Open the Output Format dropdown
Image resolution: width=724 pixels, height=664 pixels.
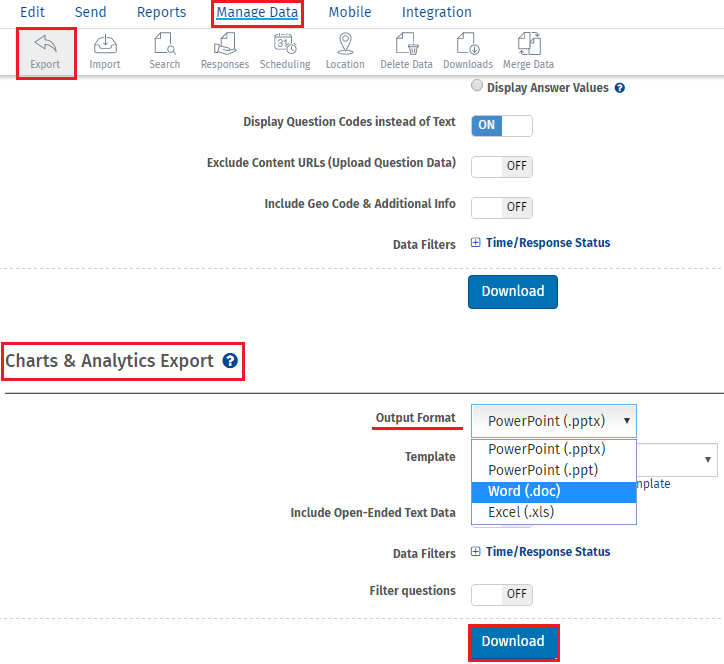(554, 421)
